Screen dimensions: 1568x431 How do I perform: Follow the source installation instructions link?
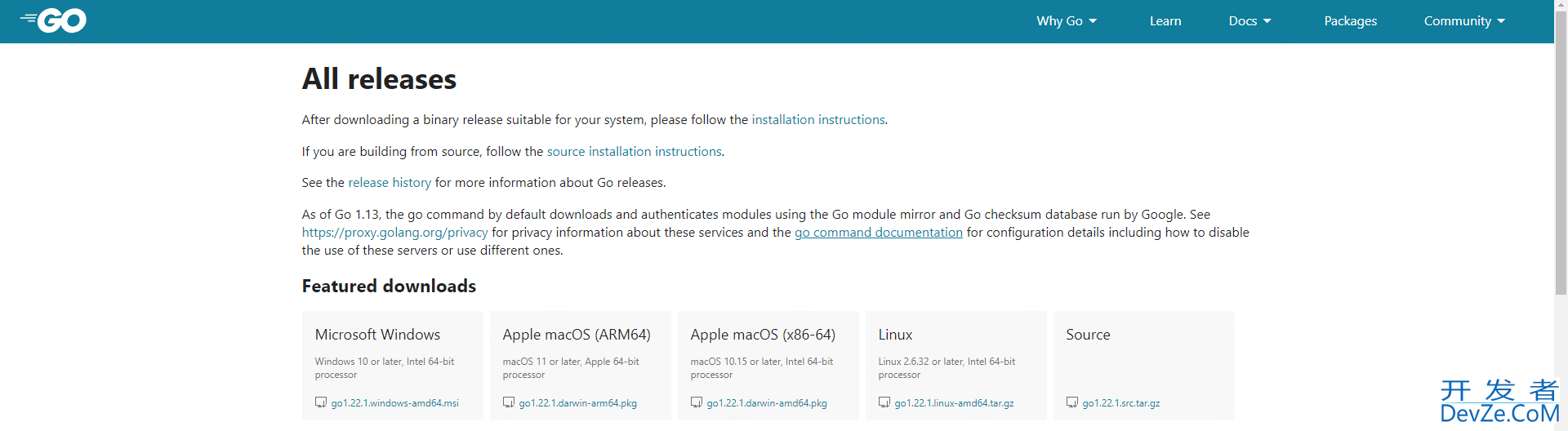tap(634, 152)
